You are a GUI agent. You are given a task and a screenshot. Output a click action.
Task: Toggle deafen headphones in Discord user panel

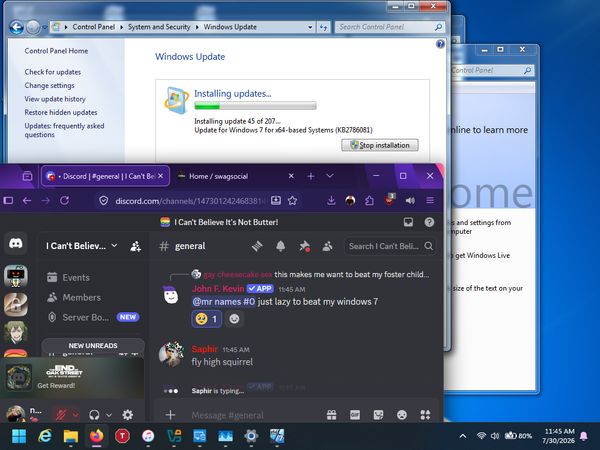(x=94, y=415)
